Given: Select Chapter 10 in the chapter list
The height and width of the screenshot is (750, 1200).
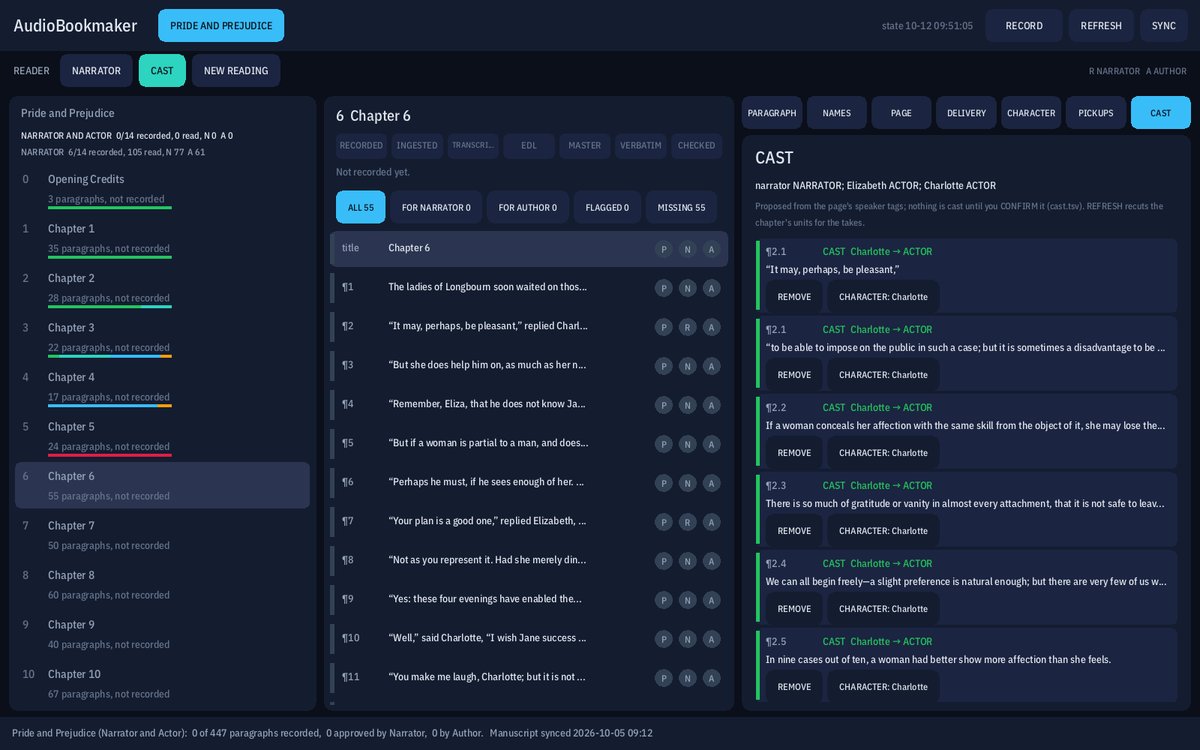Looking at the screenshot, I should coord(162,683).
